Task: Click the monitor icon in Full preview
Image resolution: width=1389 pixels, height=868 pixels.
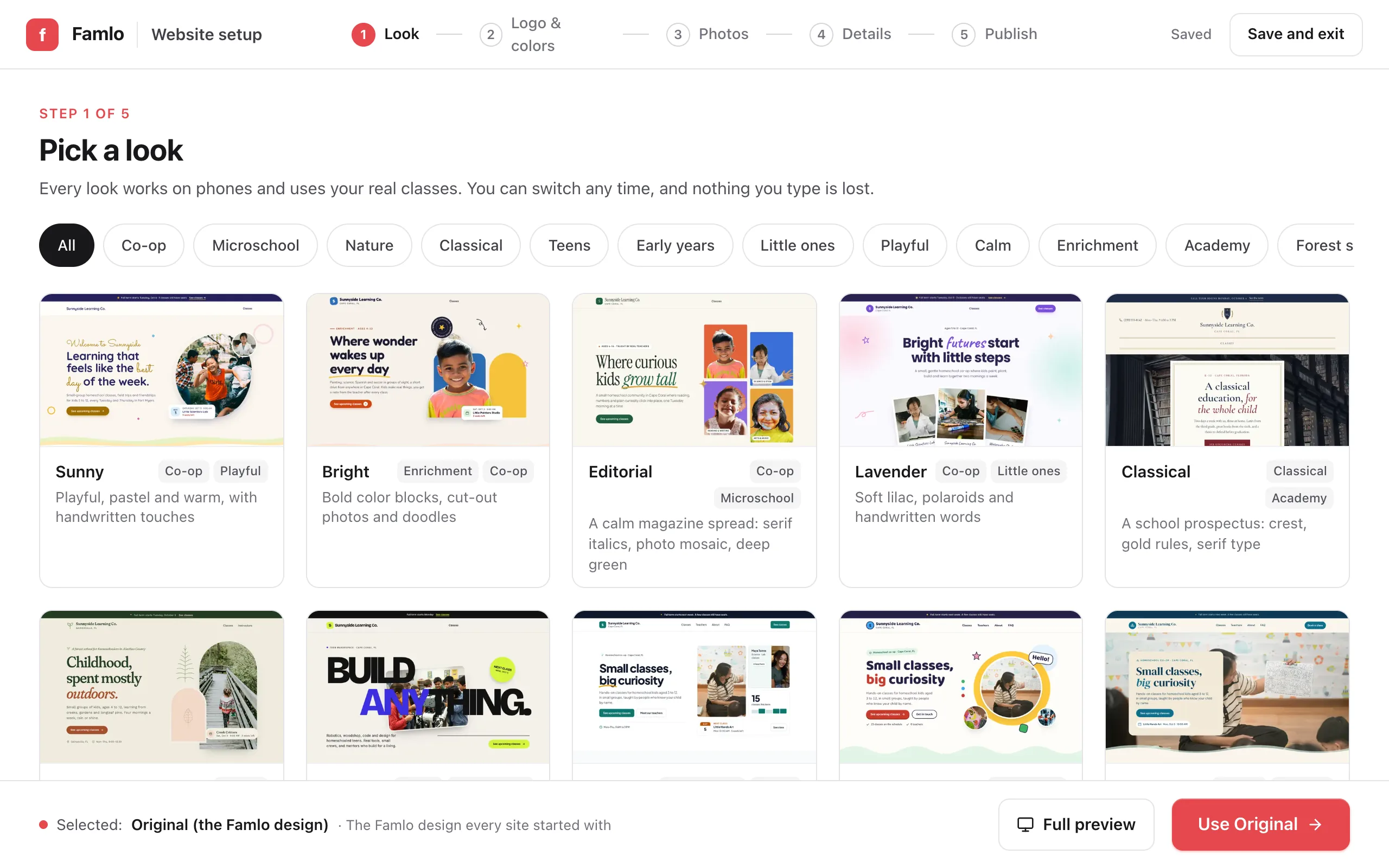Action: tap(1025, 825)
